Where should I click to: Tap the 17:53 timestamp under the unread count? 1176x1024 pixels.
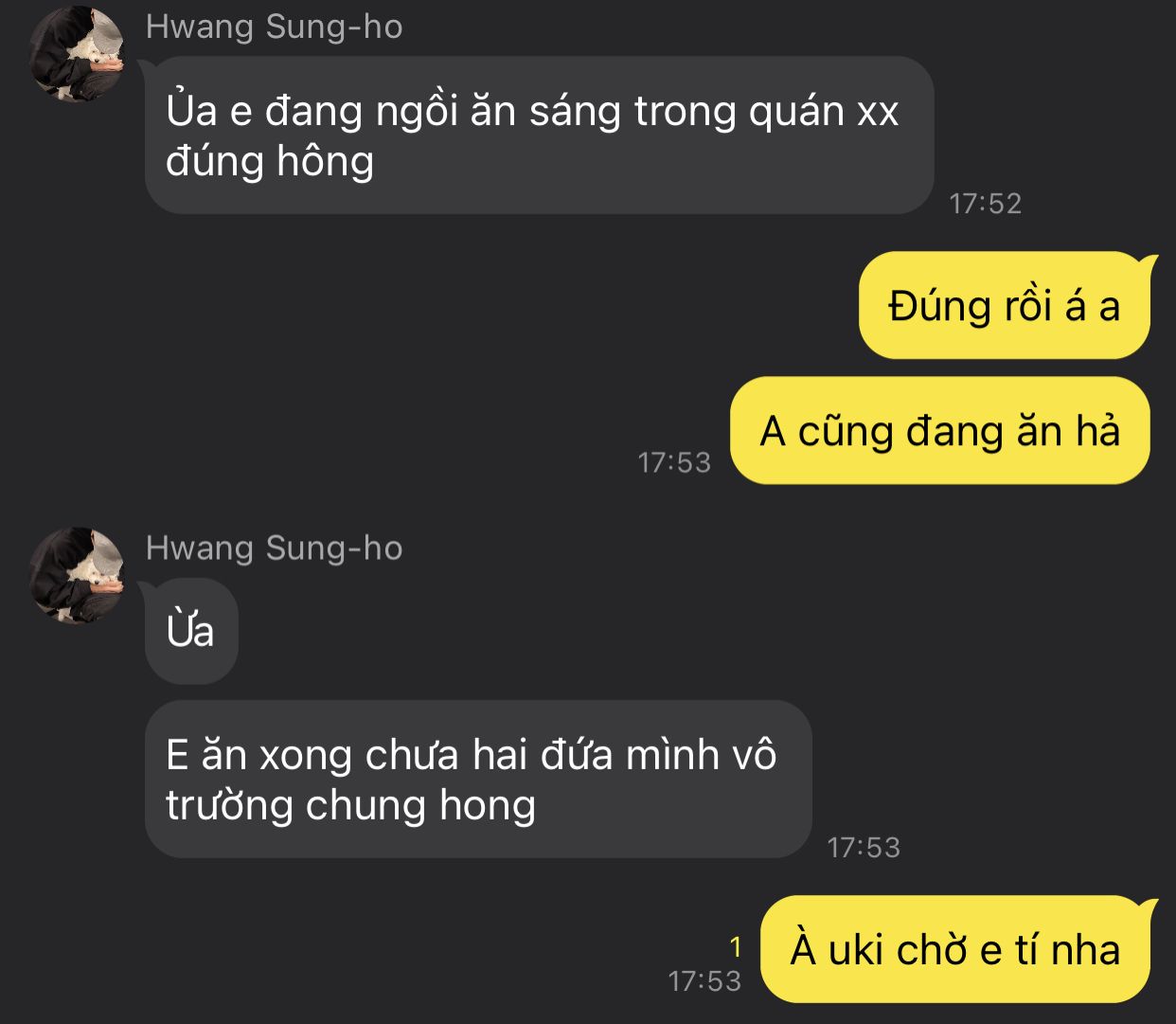[x=704, y=980]
